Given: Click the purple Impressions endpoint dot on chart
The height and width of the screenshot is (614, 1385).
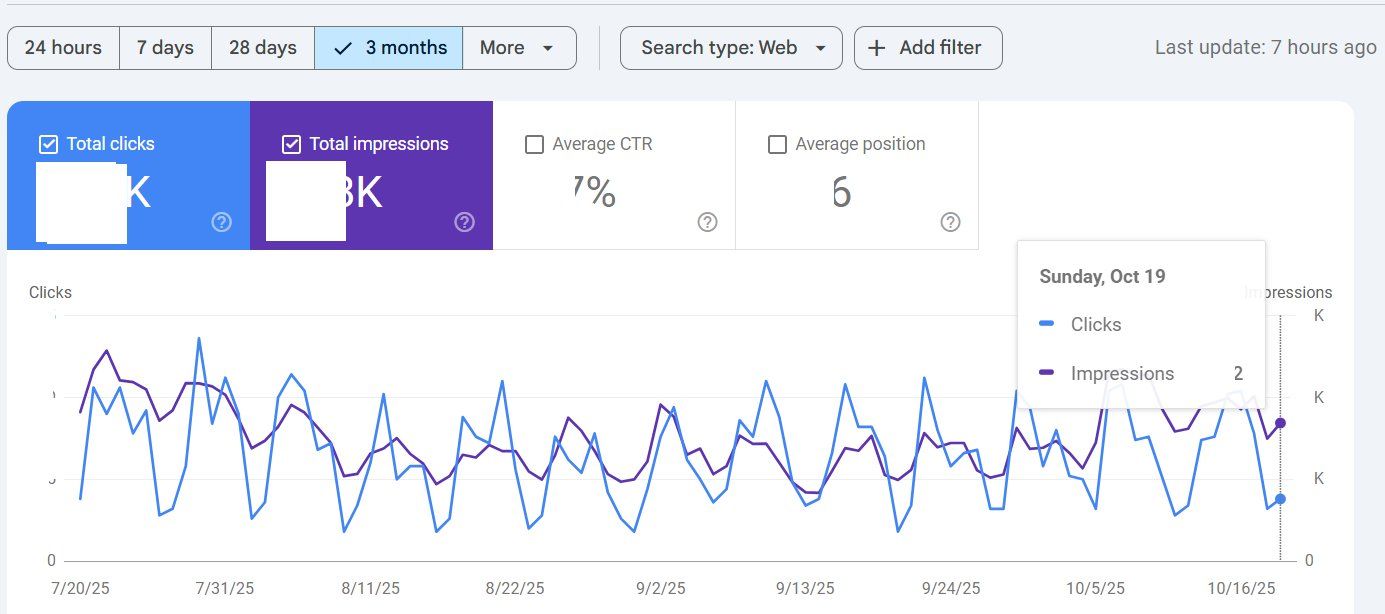Looking at the screenshot, I should 1281,423.
